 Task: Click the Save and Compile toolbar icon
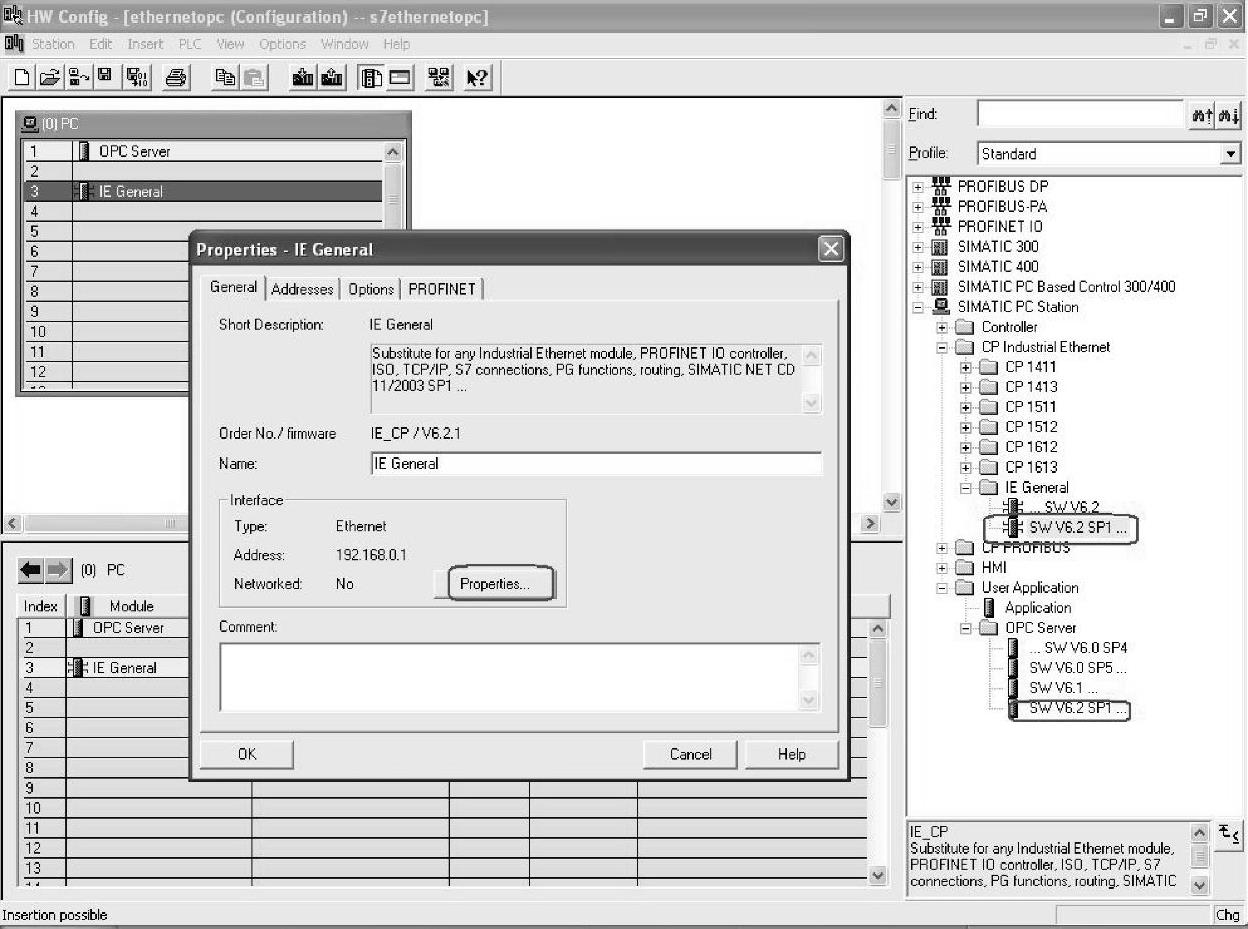131,77
